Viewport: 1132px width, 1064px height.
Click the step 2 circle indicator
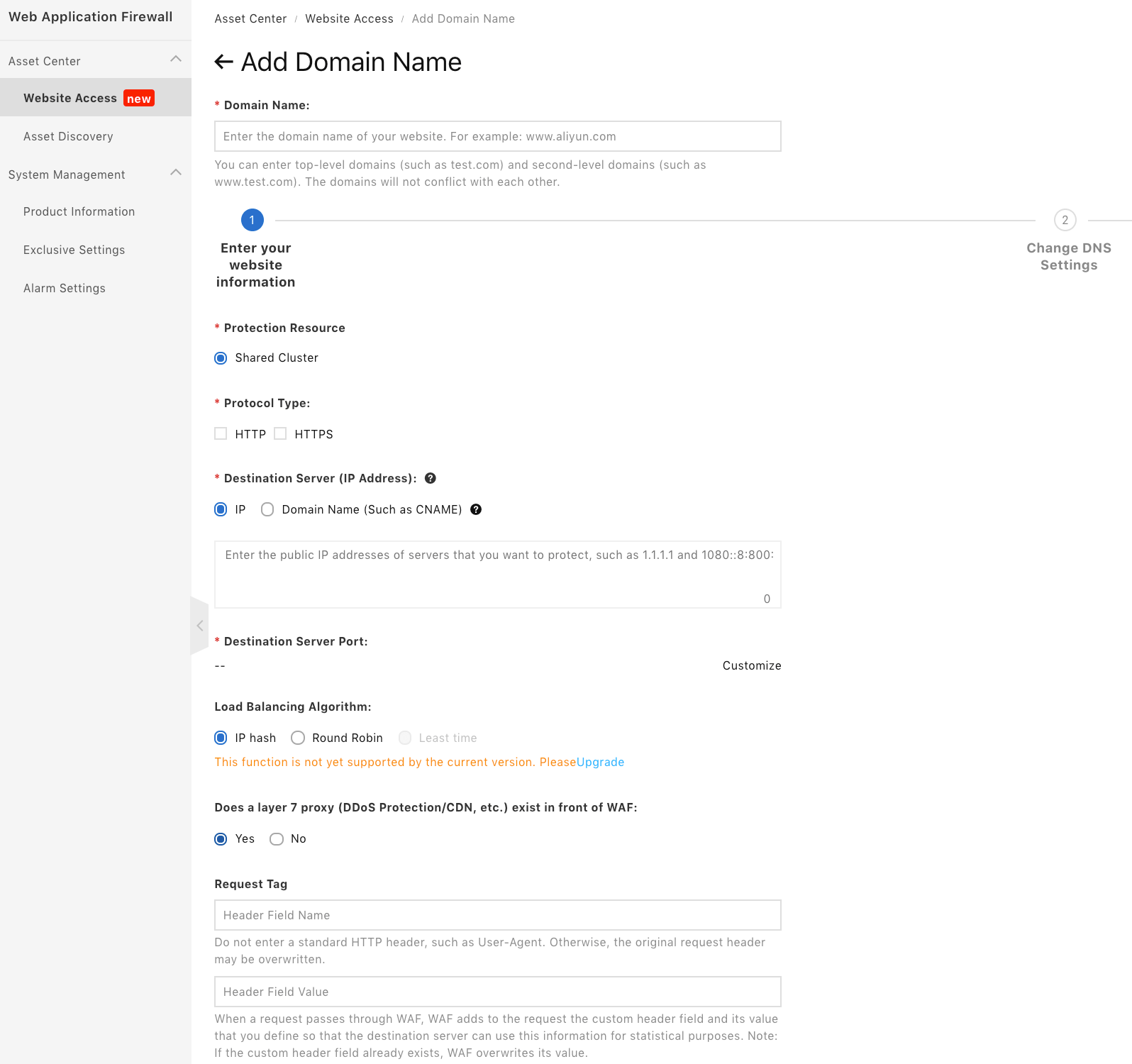[1065, 221]
